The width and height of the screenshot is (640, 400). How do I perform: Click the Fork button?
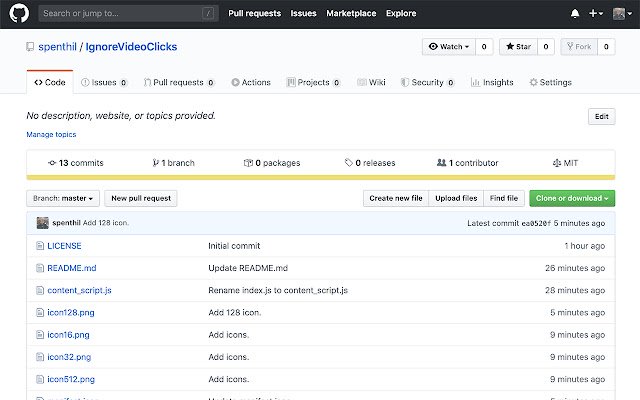click(579, 47)
